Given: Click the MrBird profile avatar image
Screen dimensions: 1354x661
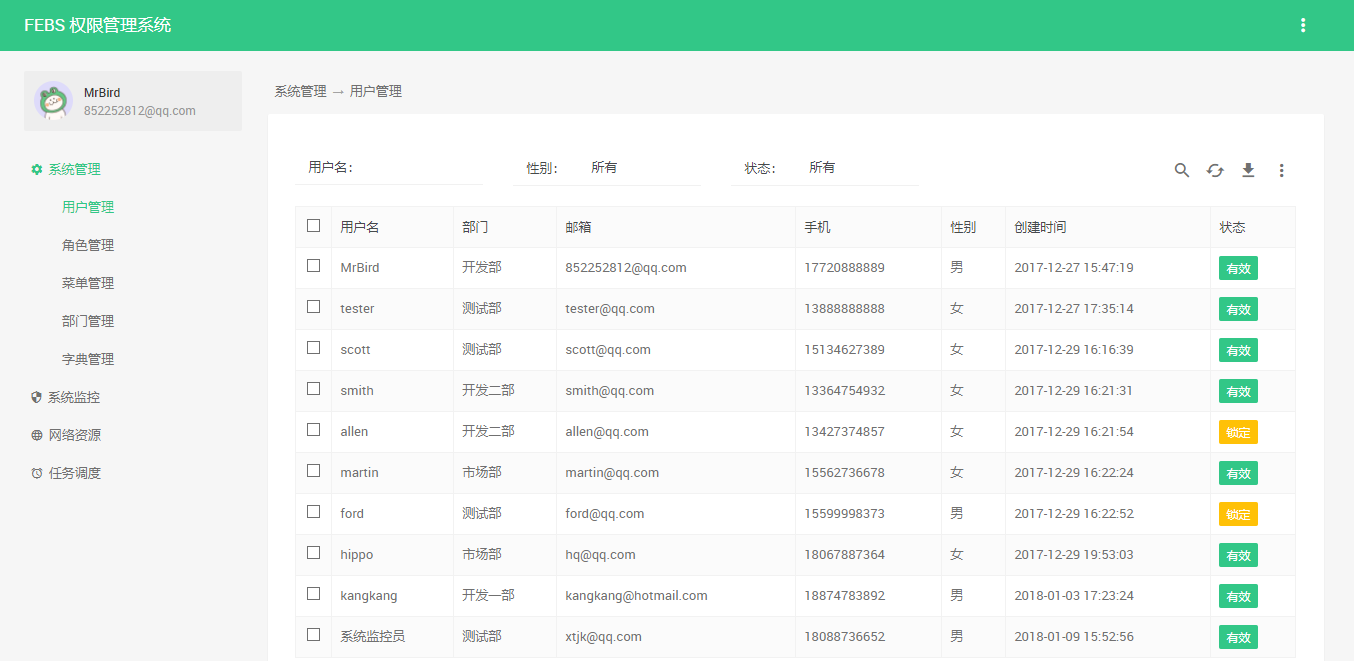Looking at the screenshot, I should point(53,101).
